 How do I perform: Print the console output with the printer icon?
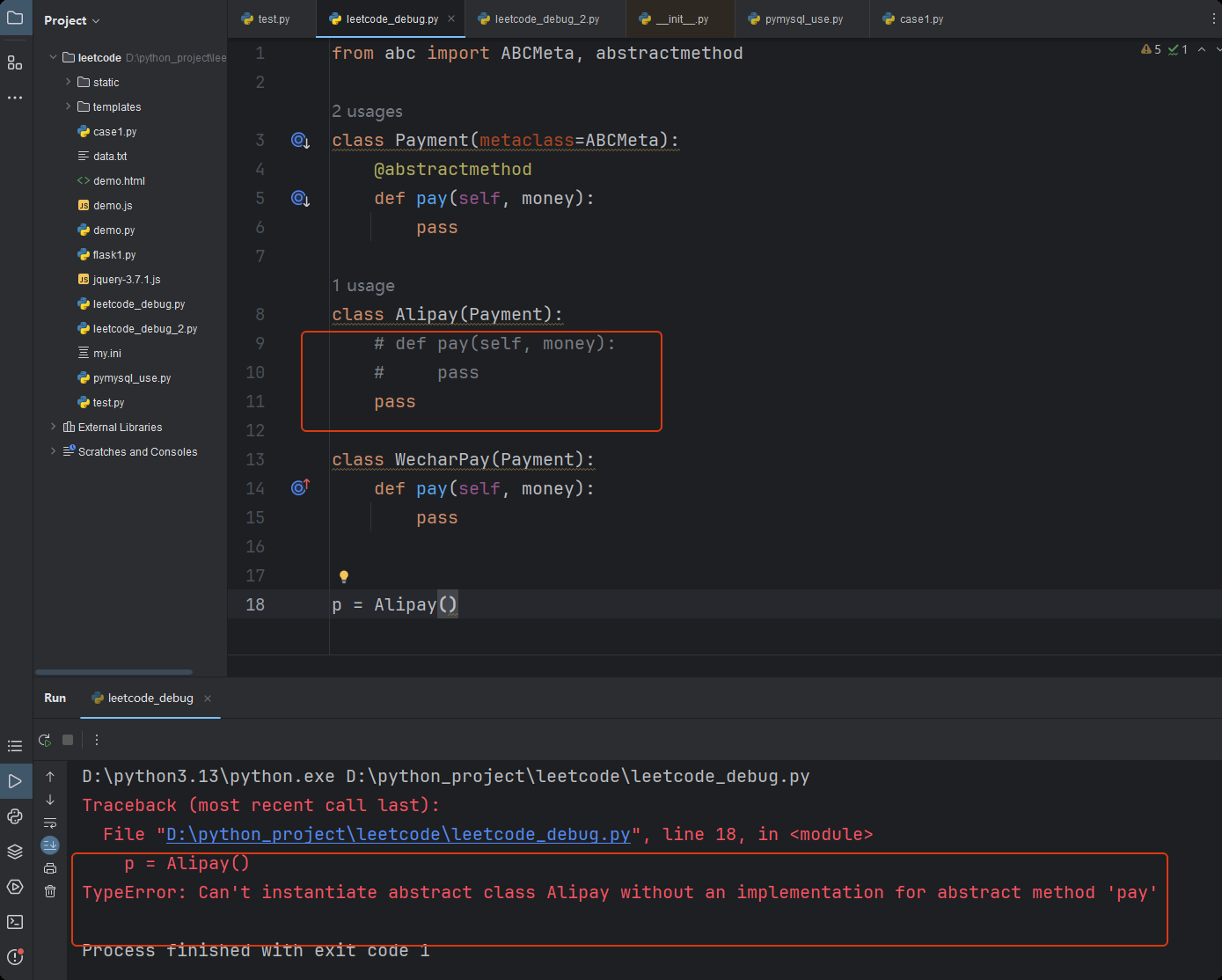click(x=50, y=868)
